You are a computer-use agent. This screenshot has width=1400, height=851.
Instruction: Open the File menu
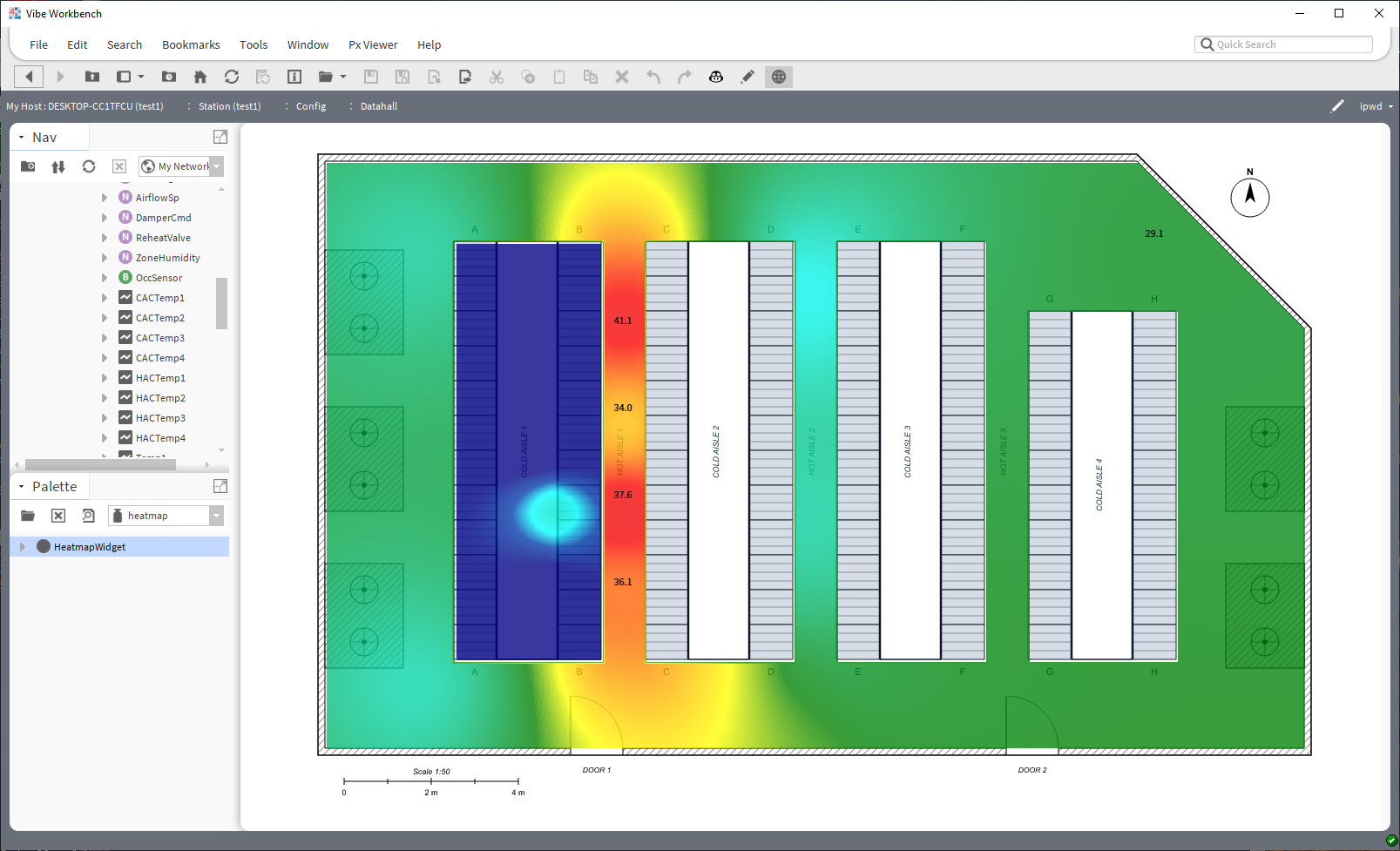point(38,45)
